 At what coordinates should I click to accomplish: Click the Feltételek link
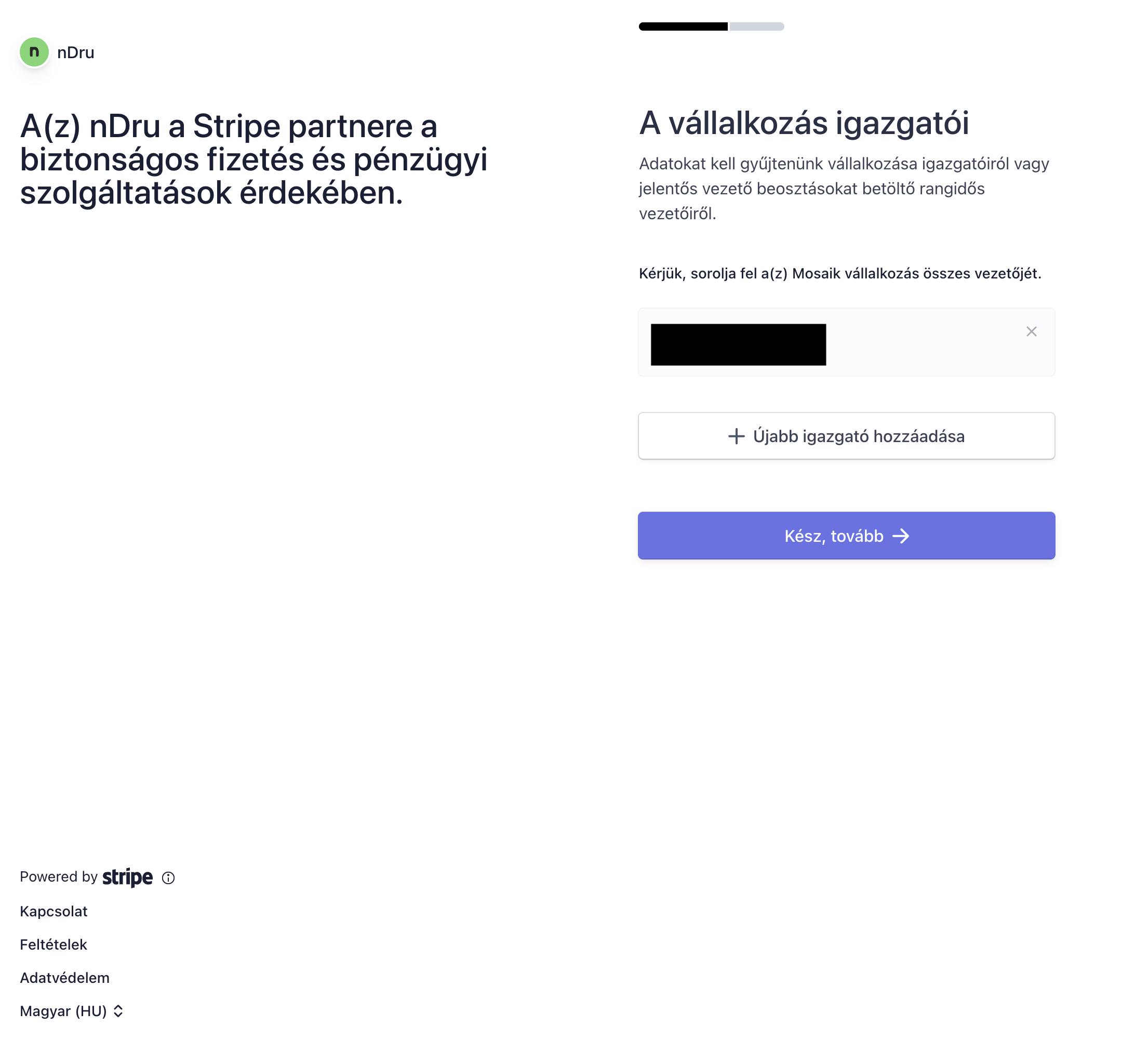(53, 944)
